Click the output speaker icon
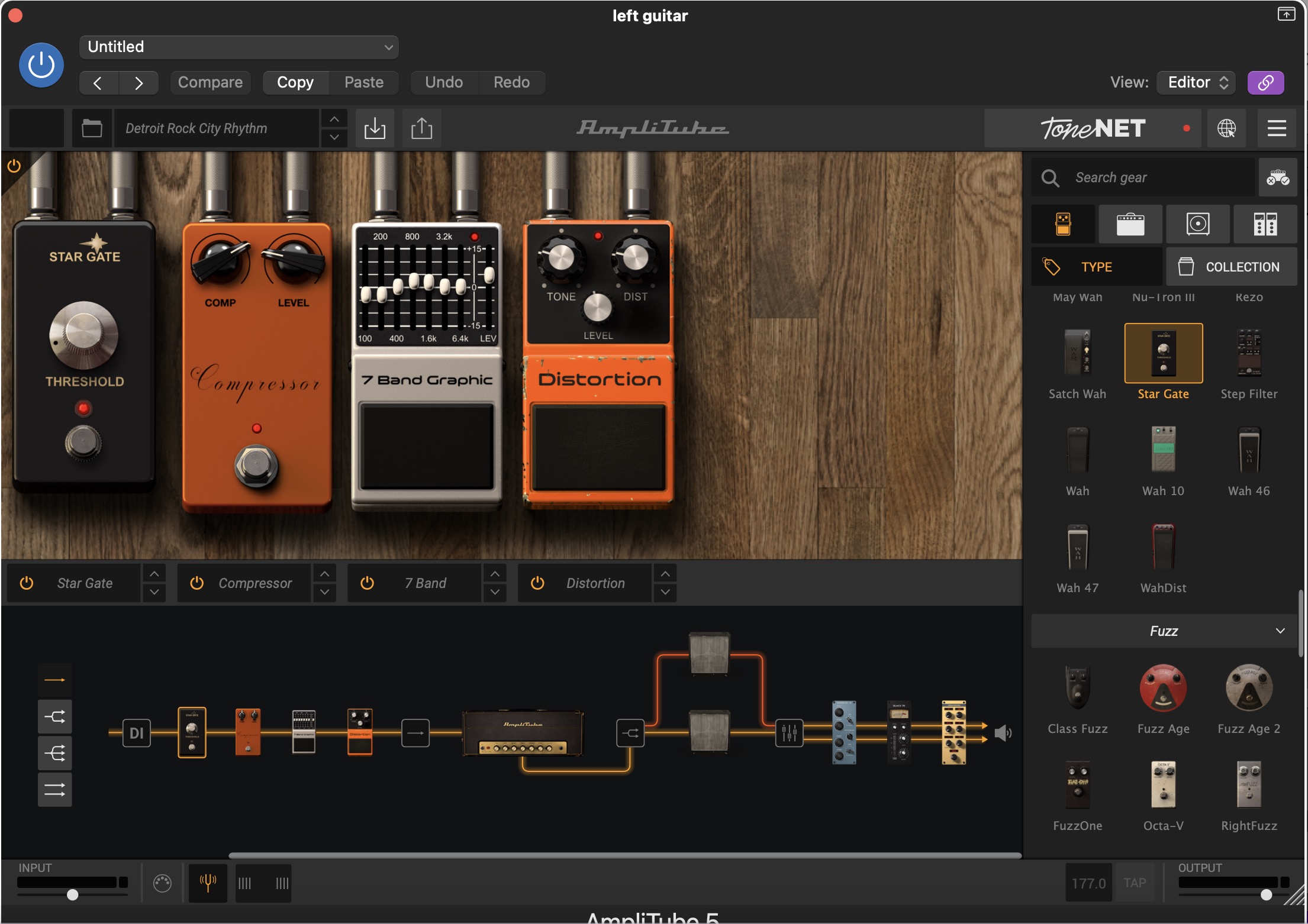The width and height of the screenshot is (1308, 924). [1003, 734]
